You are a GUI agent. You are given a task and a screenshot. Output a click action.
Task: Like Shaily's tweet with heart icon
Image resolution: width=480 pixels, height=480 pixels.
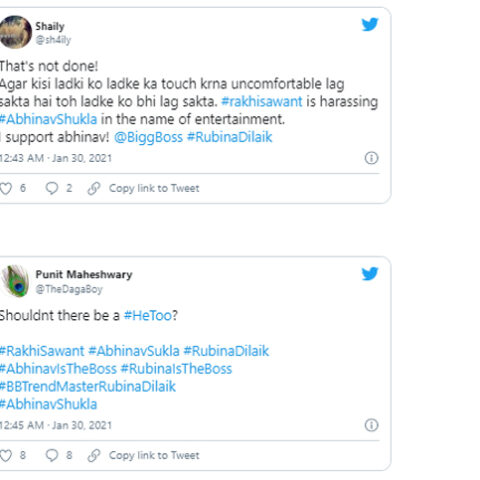[x=6, y=188]
